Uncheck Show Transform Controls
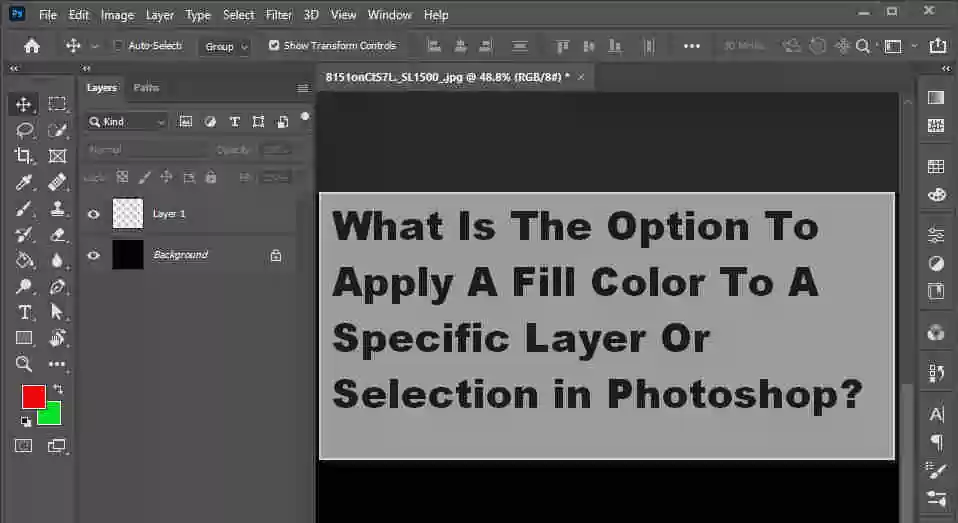The image size is (958, 523). (274, 45)
